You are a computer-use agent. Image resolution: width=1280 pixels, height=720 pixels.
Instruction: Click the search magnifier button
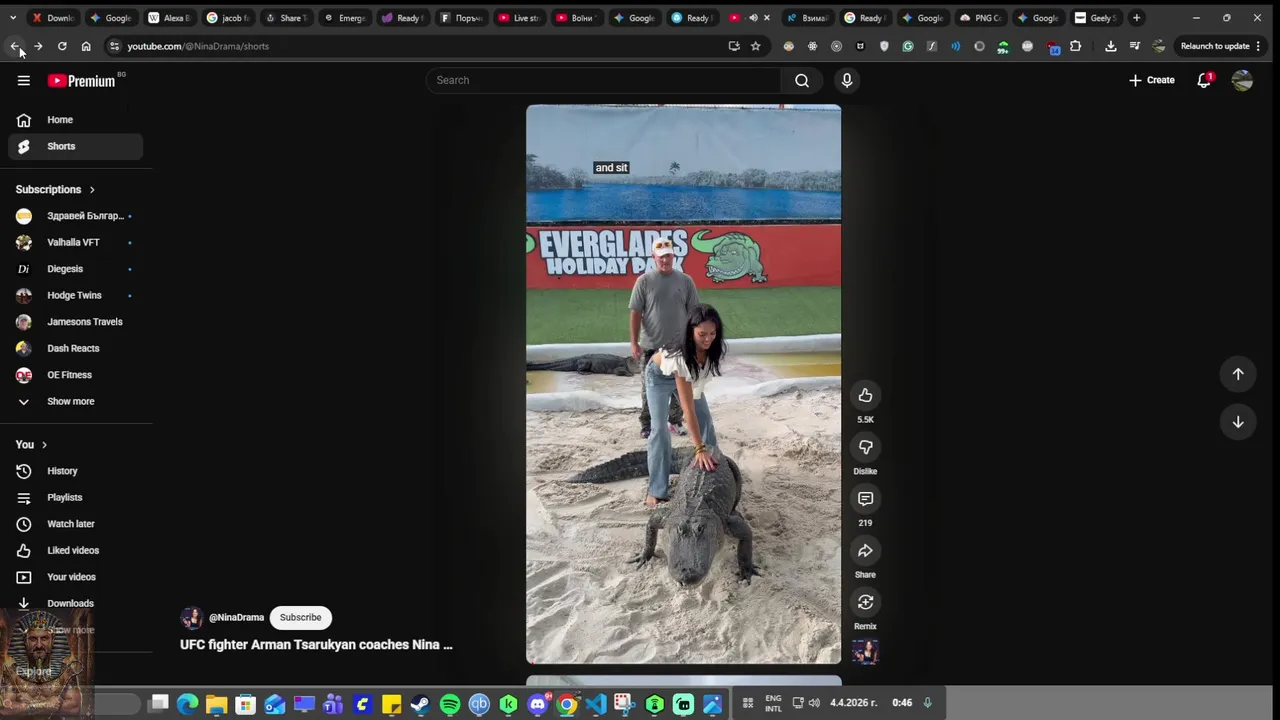click(802, 80)
